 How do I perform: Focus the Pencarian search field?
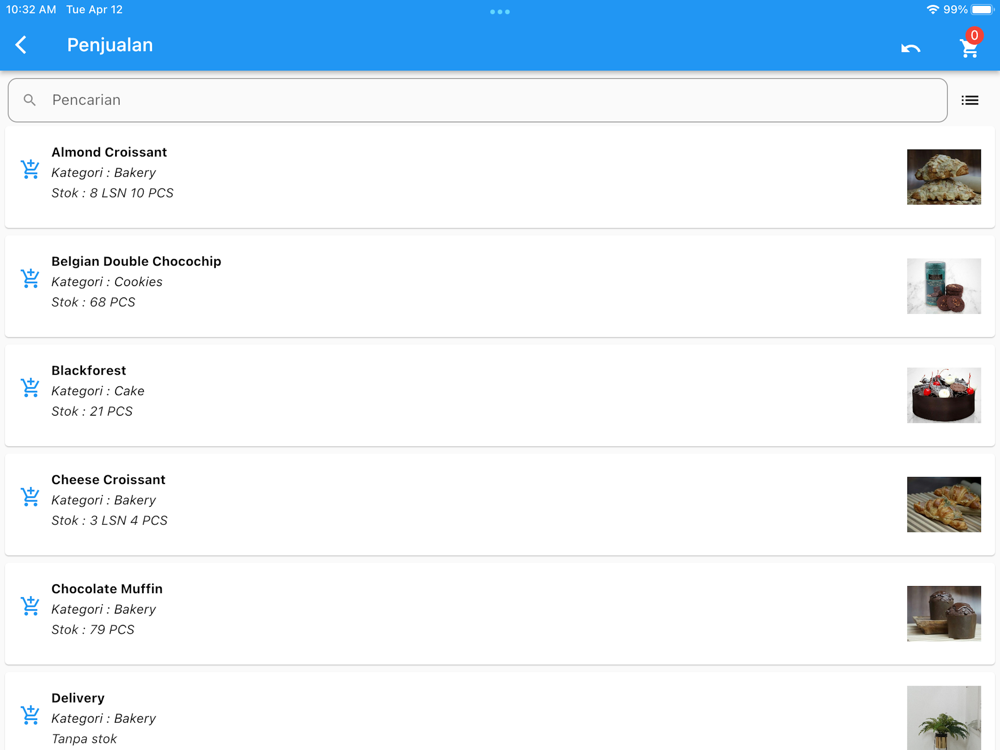click(477, 100)
